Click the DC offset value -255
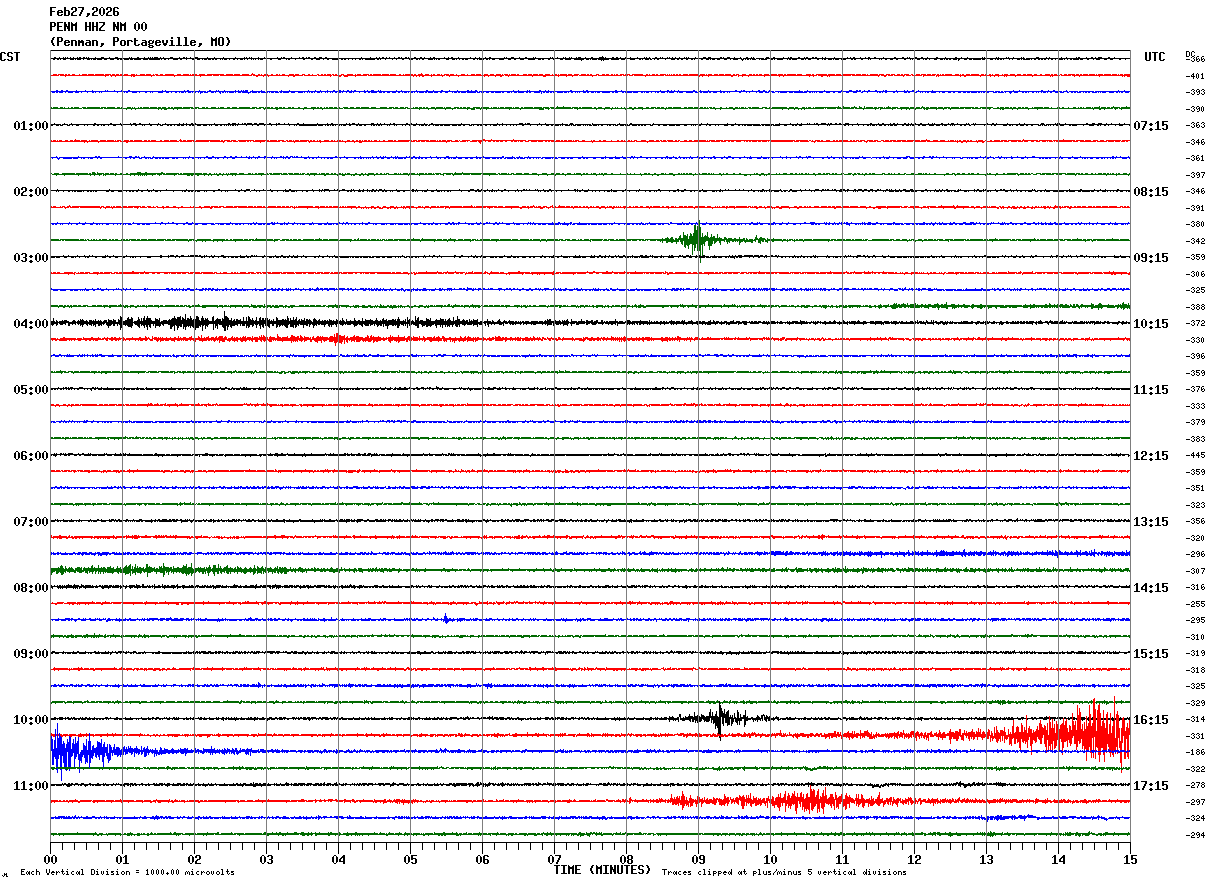The height and width of the screenshot is (886, 1210). pos(1195,604)
